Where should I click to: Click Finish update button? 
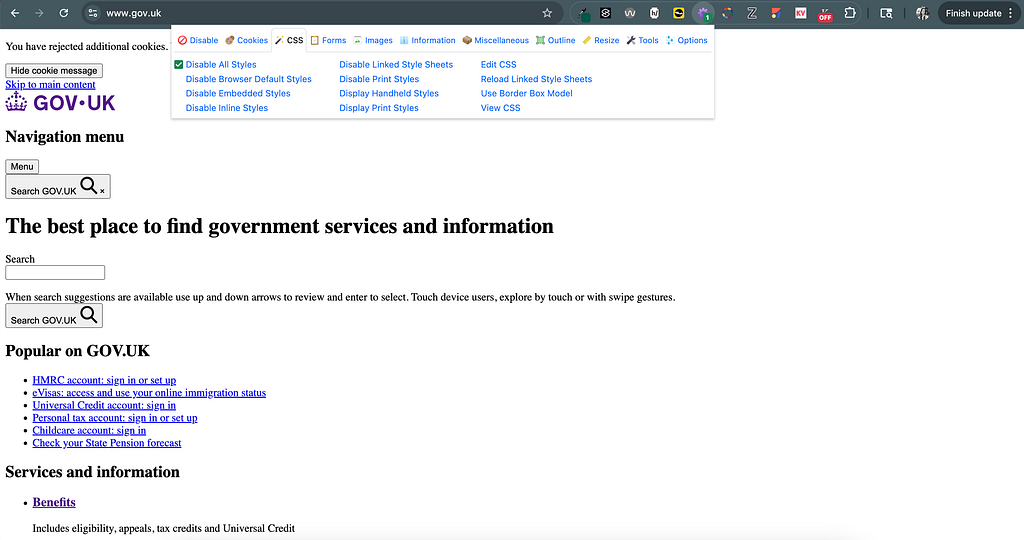973,13
